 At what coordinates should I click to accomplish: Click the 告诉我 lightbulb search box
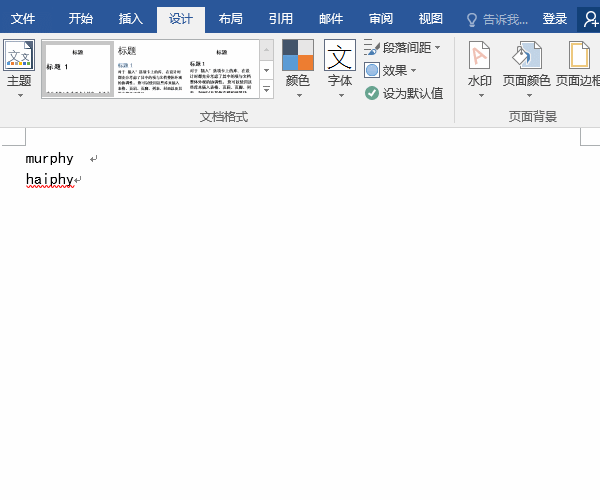[497, 19]
